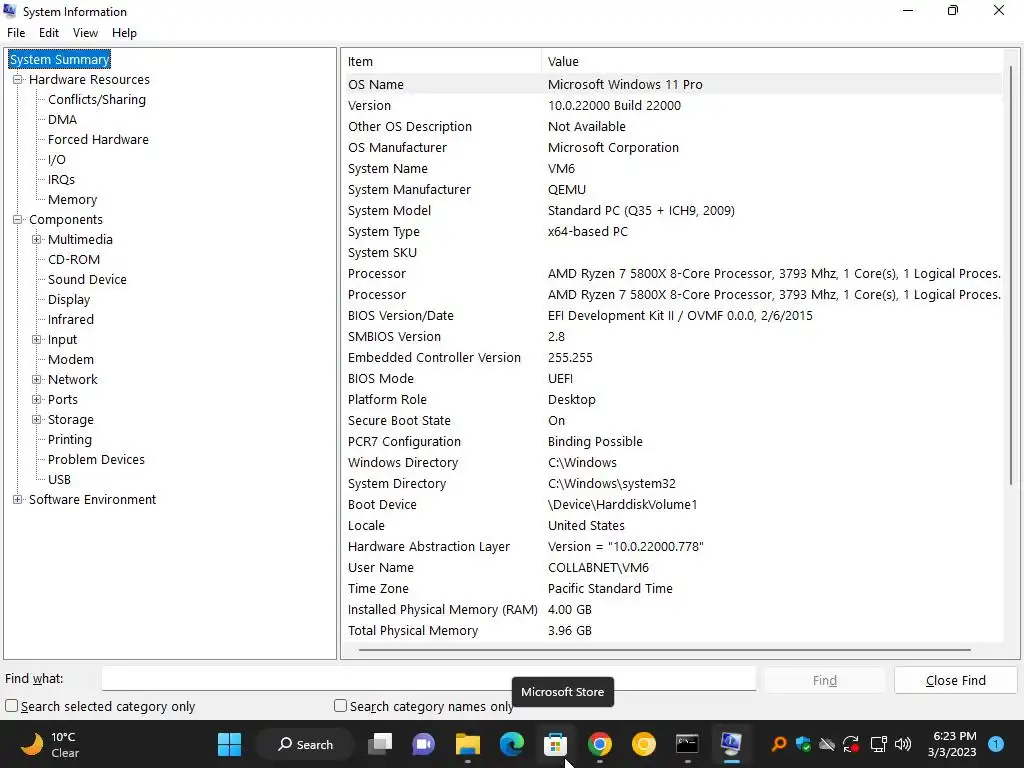Click the OneDrive cloud tray icon

coord(827,744)
